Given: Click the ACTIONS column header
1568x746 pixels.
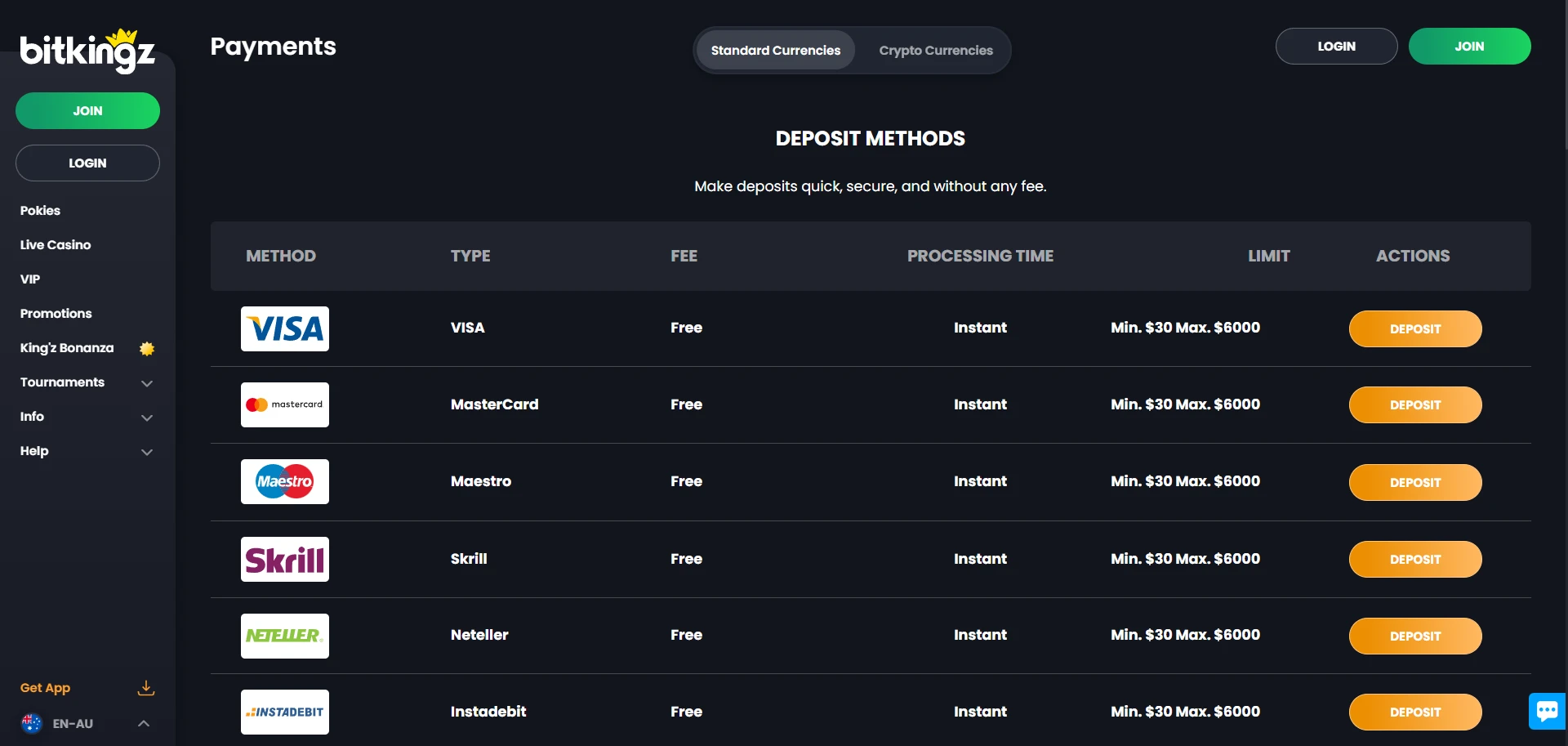Looking at the screenshot, I should pos(1413,256).
